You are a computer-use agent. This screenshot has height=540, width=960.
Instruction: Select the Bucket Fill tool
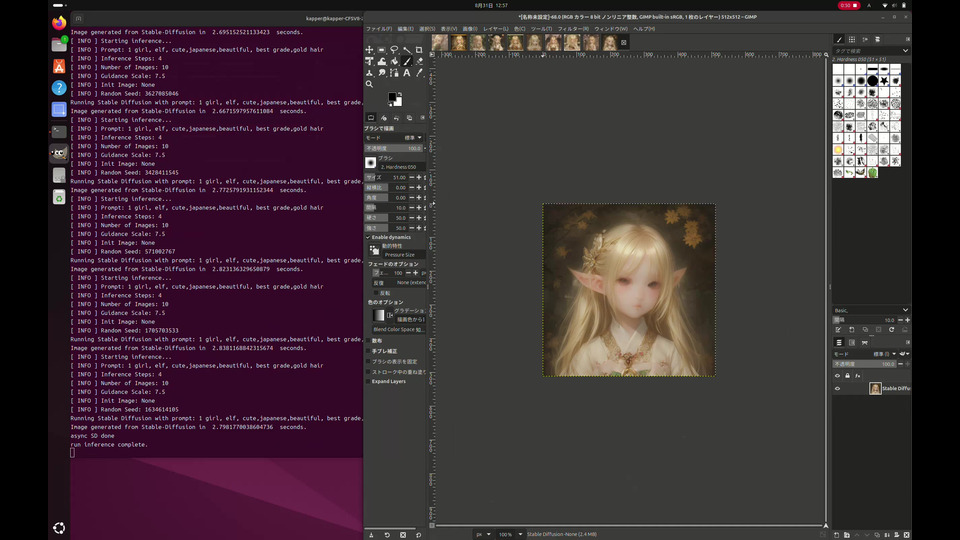point(394,61)
